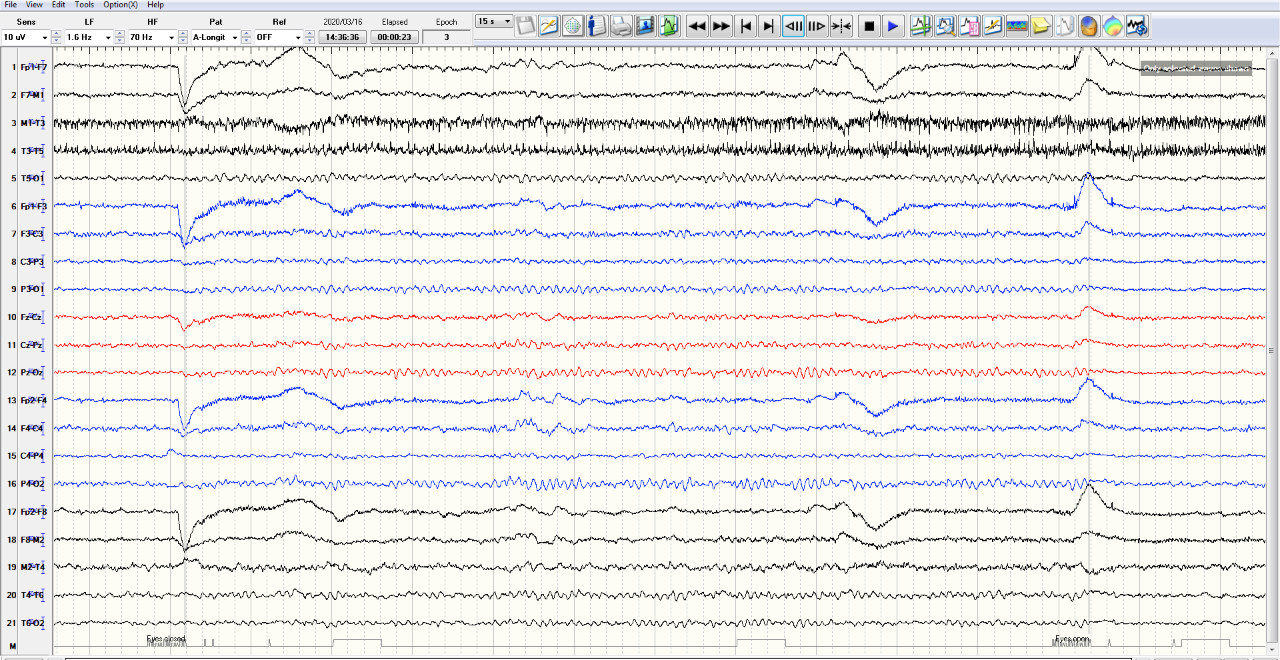
Task: Click the Elapsed 00:00:23 button
Action: 394,37
